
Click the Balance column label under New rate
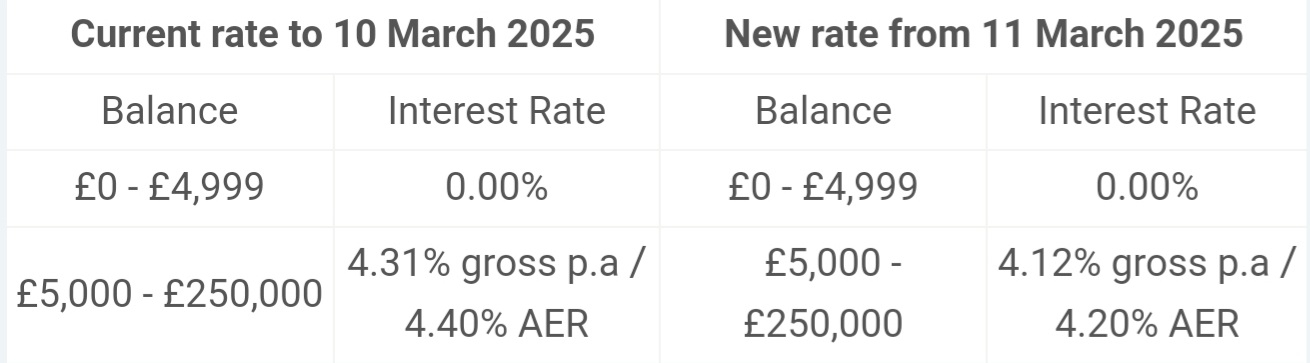[x=823, y=111]
